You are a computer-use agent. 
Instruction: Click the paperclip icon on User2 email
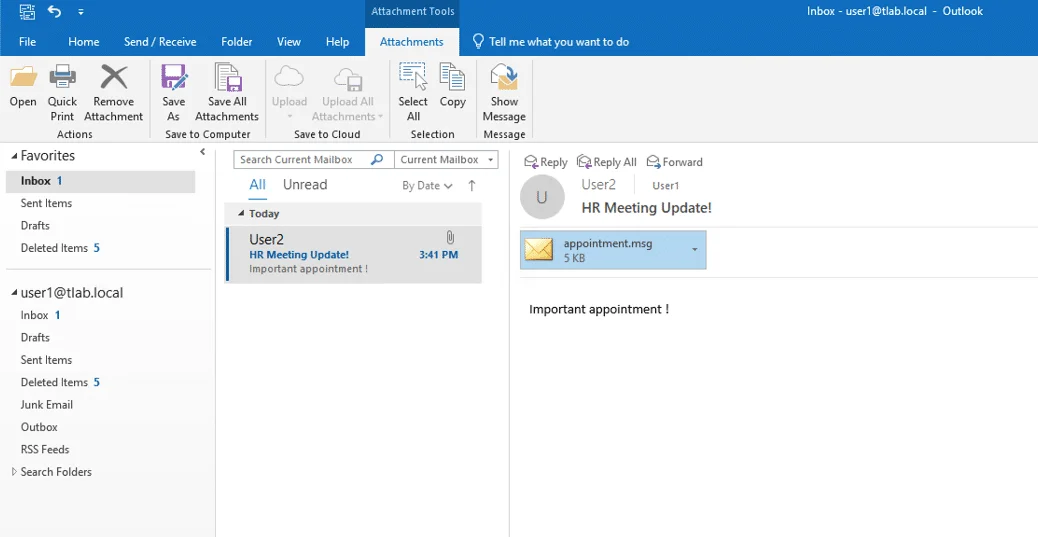pyautogui.click(x=449, y=238)
